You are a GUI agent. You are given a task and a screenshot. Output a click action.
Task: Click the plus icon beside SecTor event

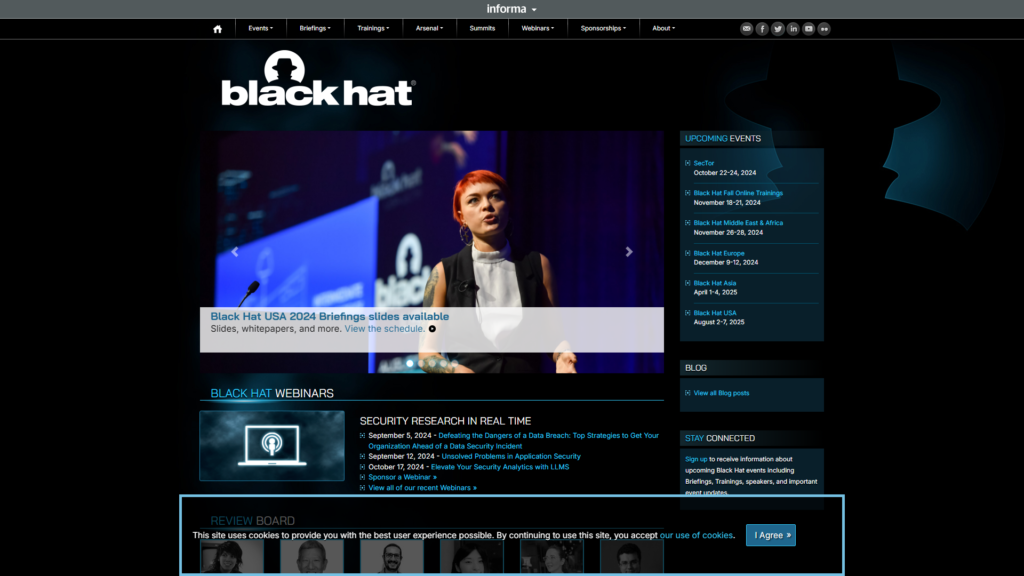[x=688, y=163]
